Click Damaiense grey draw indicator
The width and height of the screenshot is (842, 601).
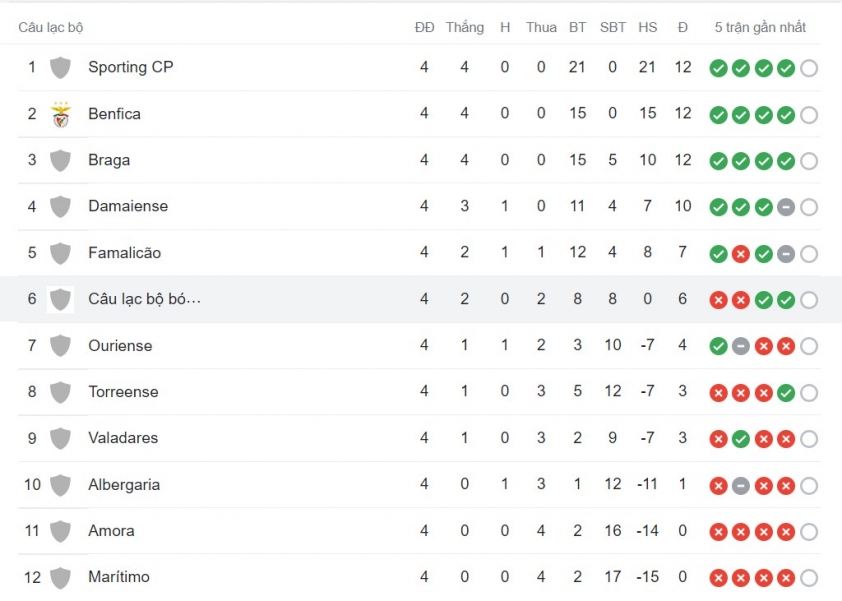(786, 207)
